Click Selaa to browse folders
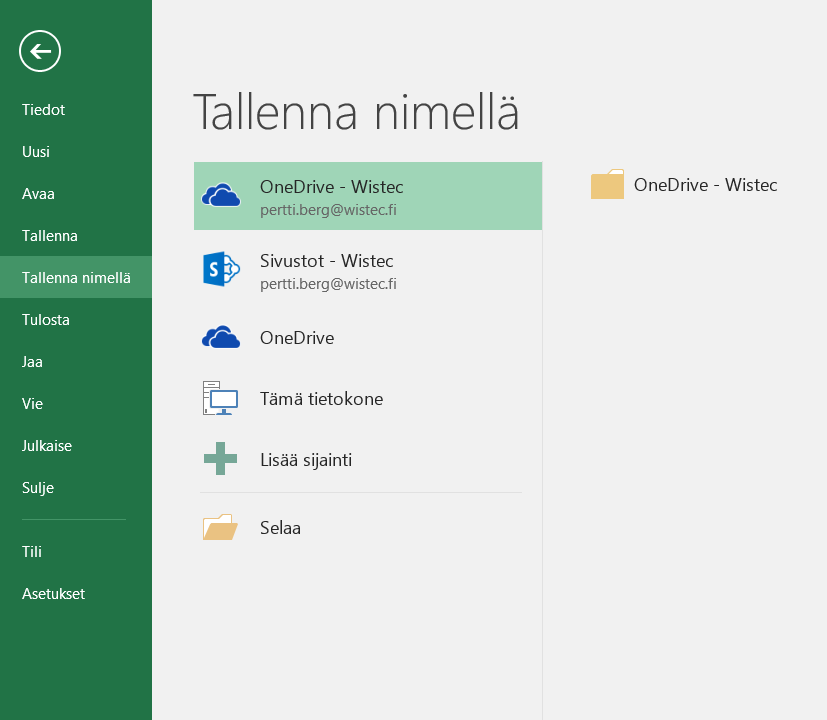Image resolution: width=827 pixels, height=720 pixels. tap(280, 527)
